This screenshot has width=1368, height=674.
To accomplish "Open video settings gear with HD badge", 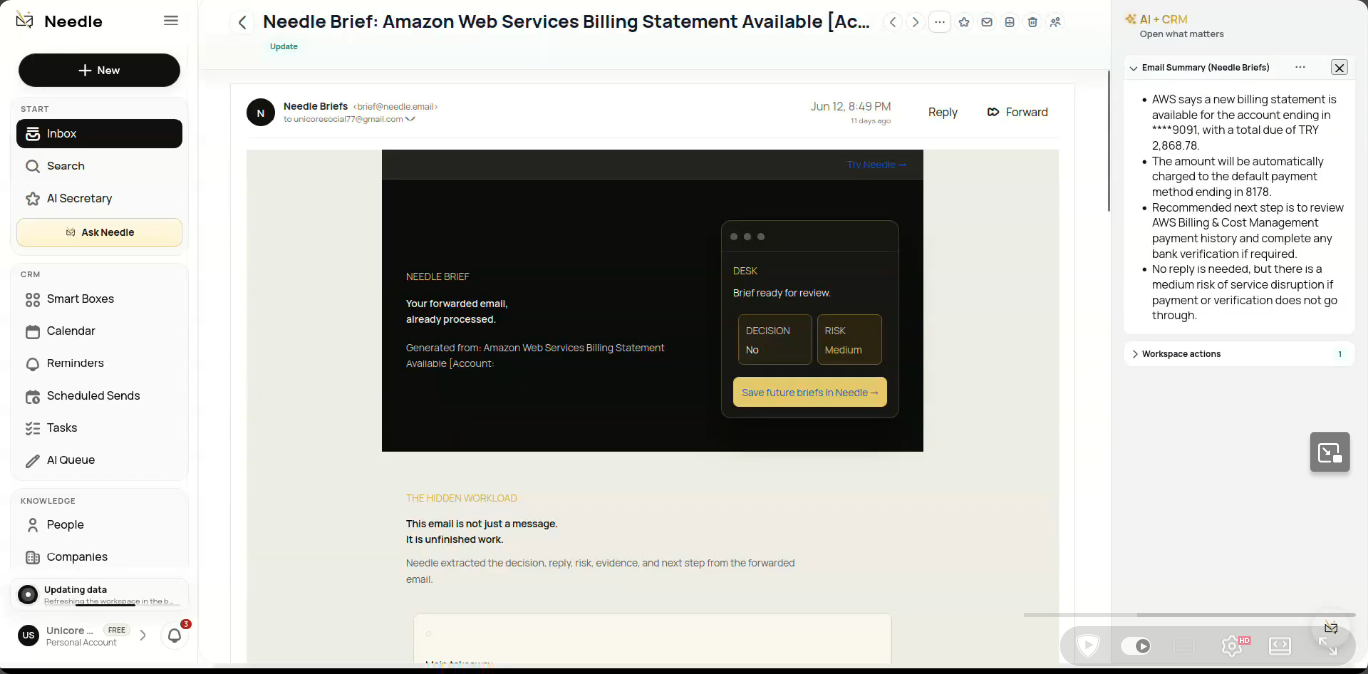I will point(1233,646).
